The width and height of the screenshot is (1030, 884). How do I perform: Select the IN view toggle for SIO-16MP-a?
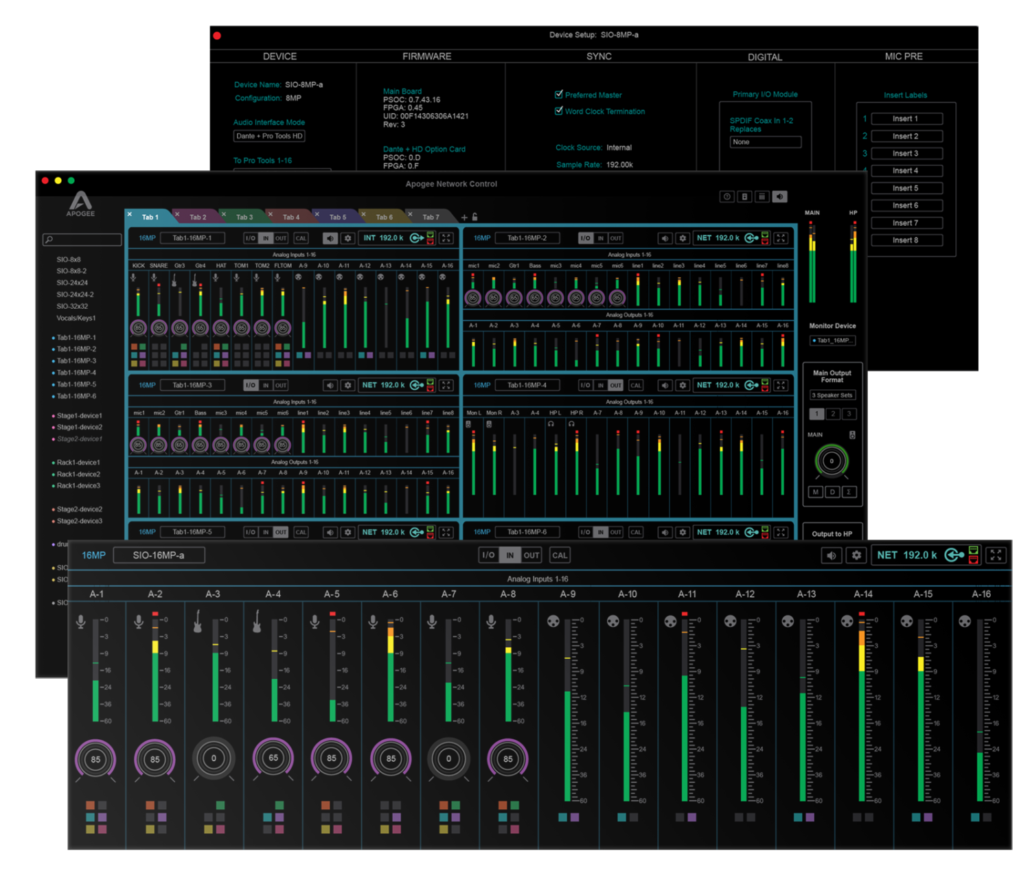510,555
